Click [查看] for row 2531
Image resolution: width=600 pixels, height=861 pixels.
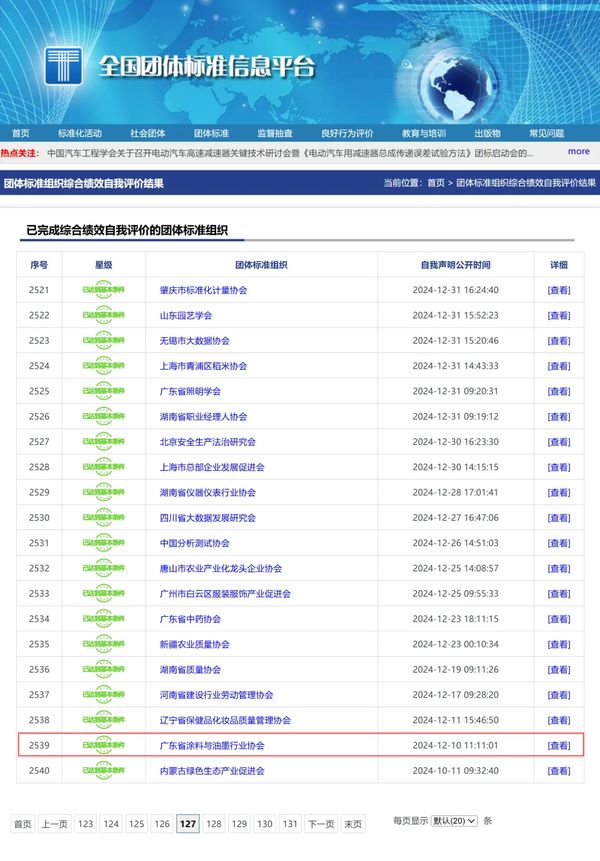coord(559,543)
